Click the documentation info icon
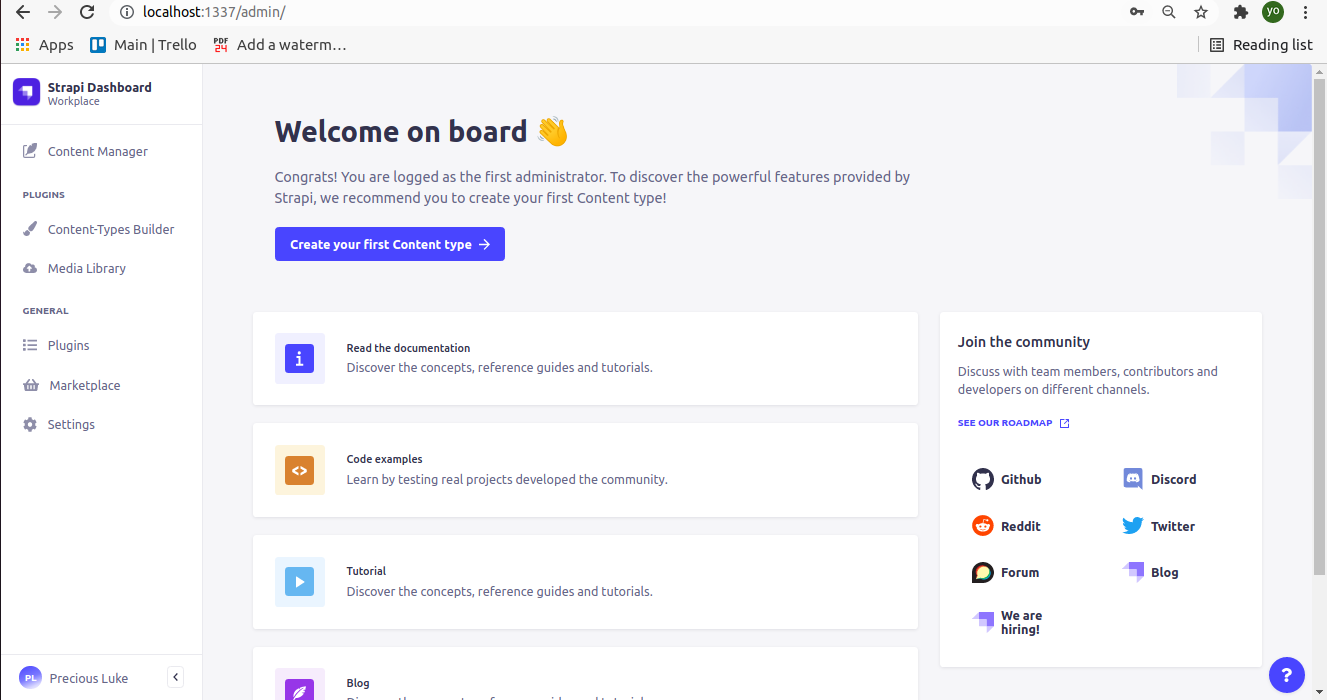The height and width of the screenshot is (700, 1327). (x=300, y=358)
